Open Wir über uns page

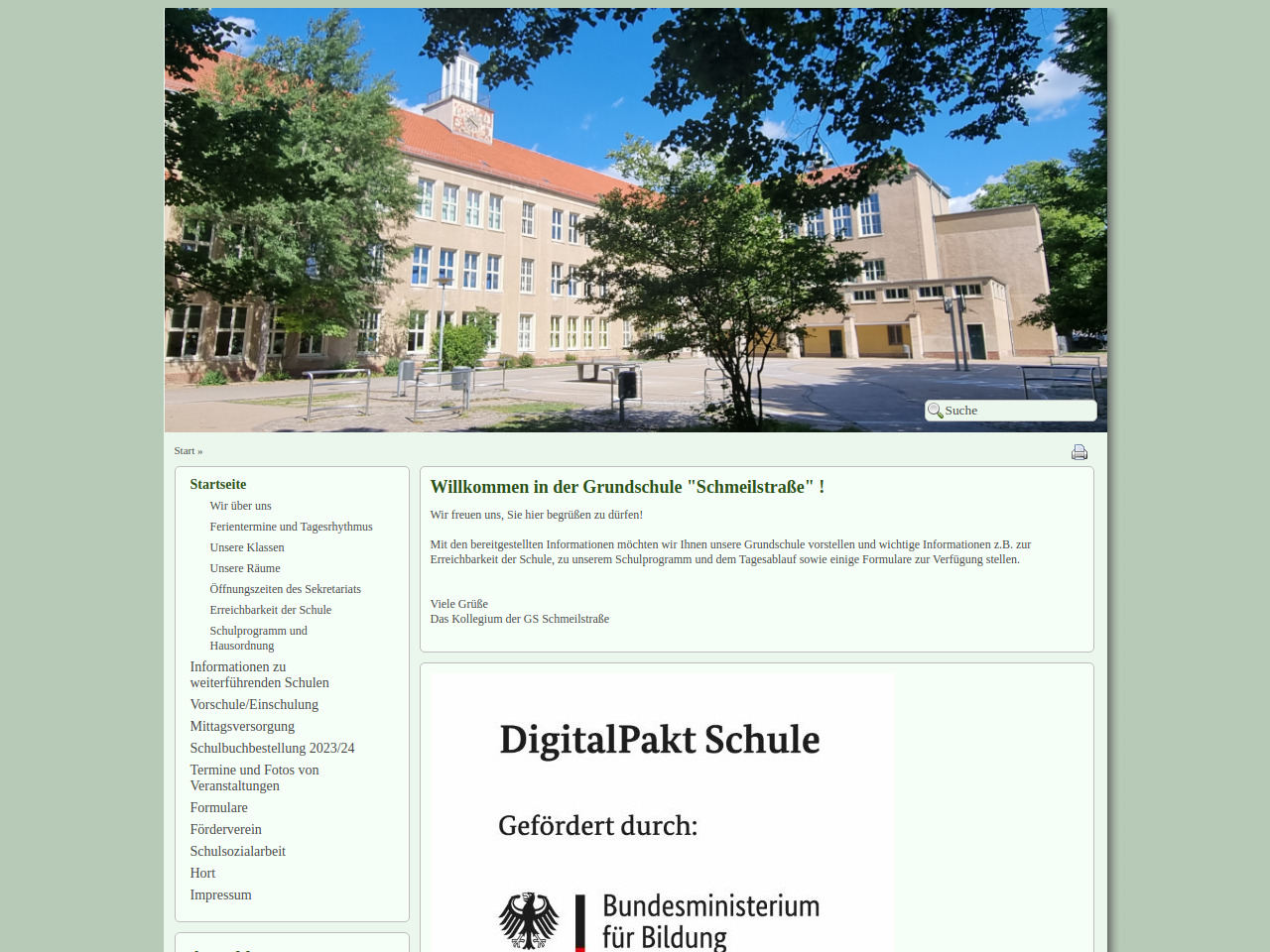tap(240, 506)
